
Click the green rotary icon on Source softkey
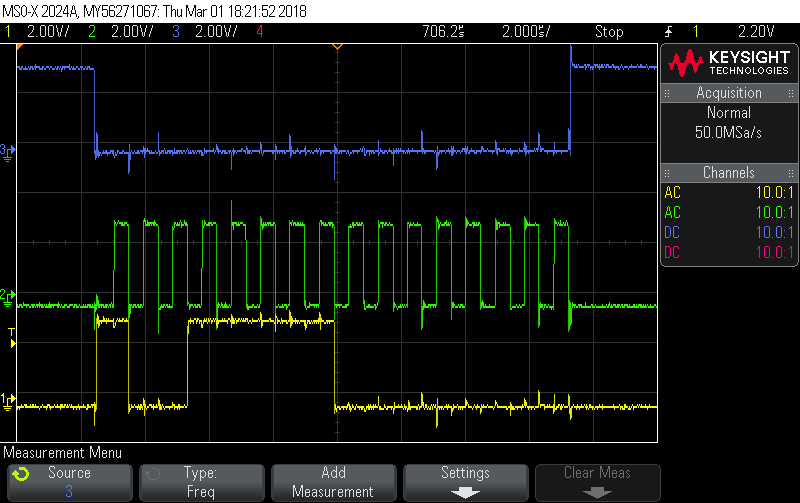[x=22, y=474]
